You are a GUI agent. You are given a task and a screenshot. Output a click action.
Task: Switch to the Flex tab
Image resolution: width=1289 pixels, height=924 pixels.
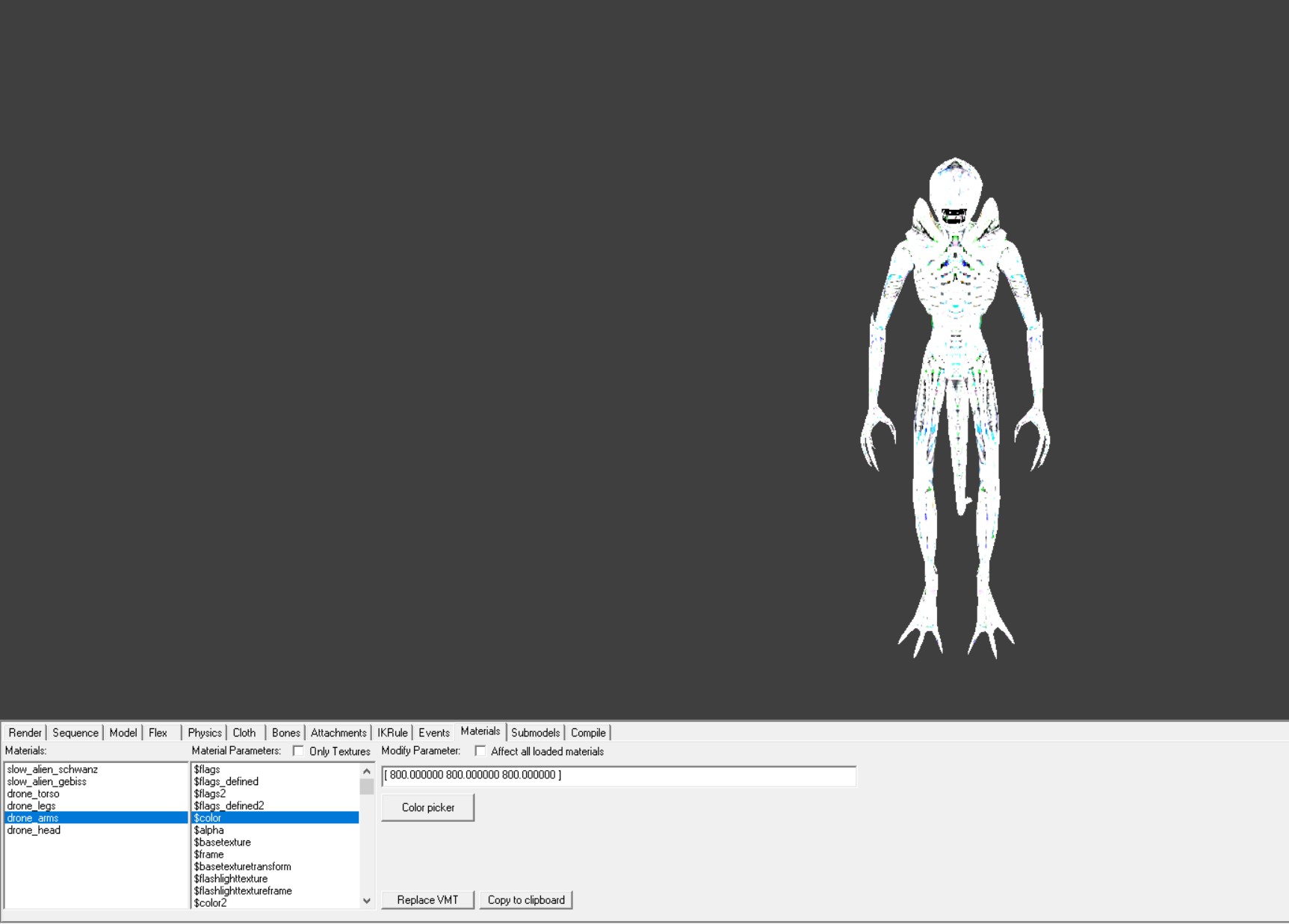(x=158, y=733)
